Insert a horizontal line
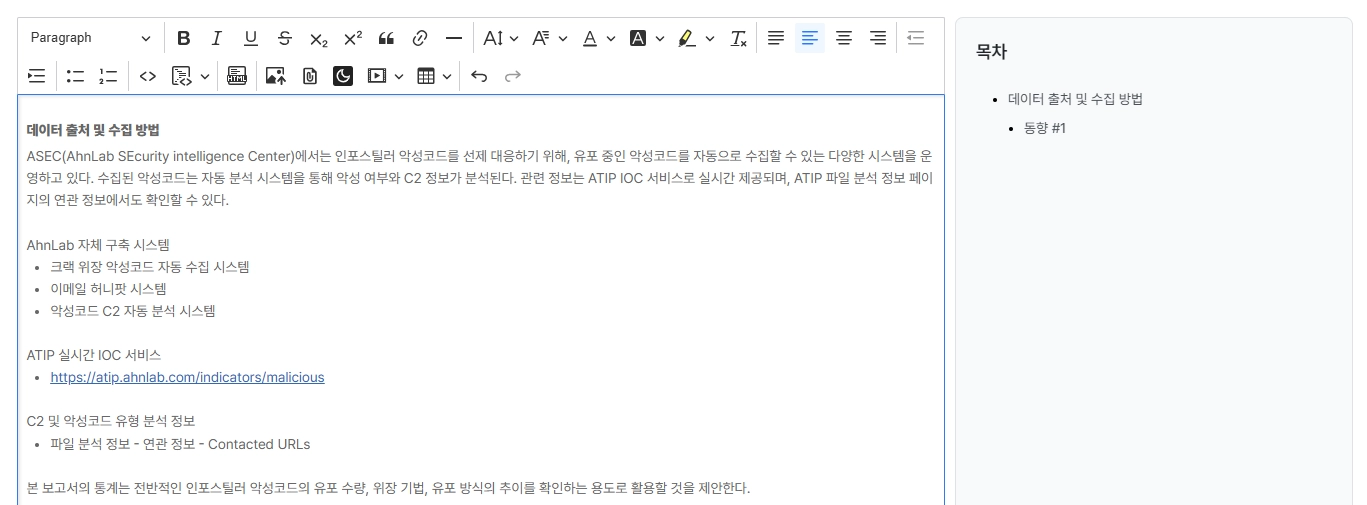The height and width of the screenshot is (505, 1367). click(454, 38)
